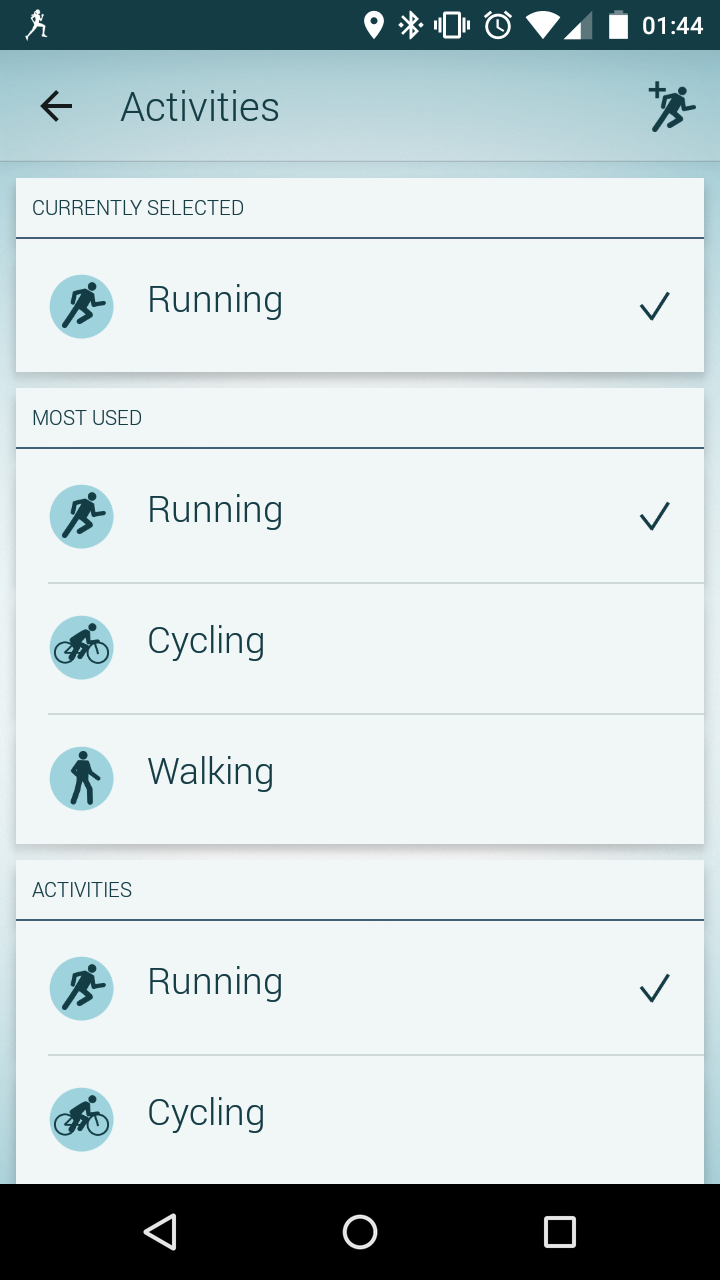The image size is (720, 1280).
Task: Tap running icon in Most Used section
Action: (x=81, y=516)
